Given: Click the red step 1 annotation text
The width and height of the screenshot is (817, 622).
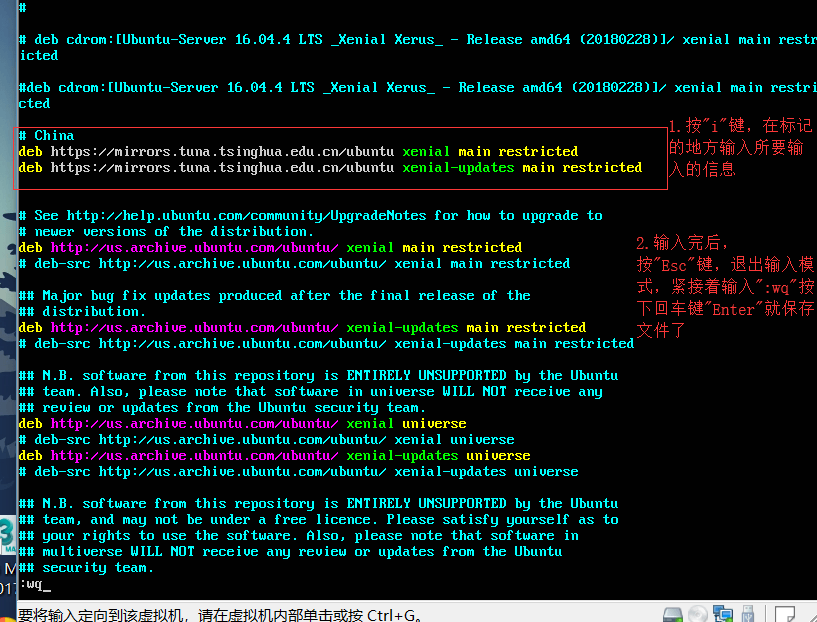Looking at the screenshot, I should (739, 148).
